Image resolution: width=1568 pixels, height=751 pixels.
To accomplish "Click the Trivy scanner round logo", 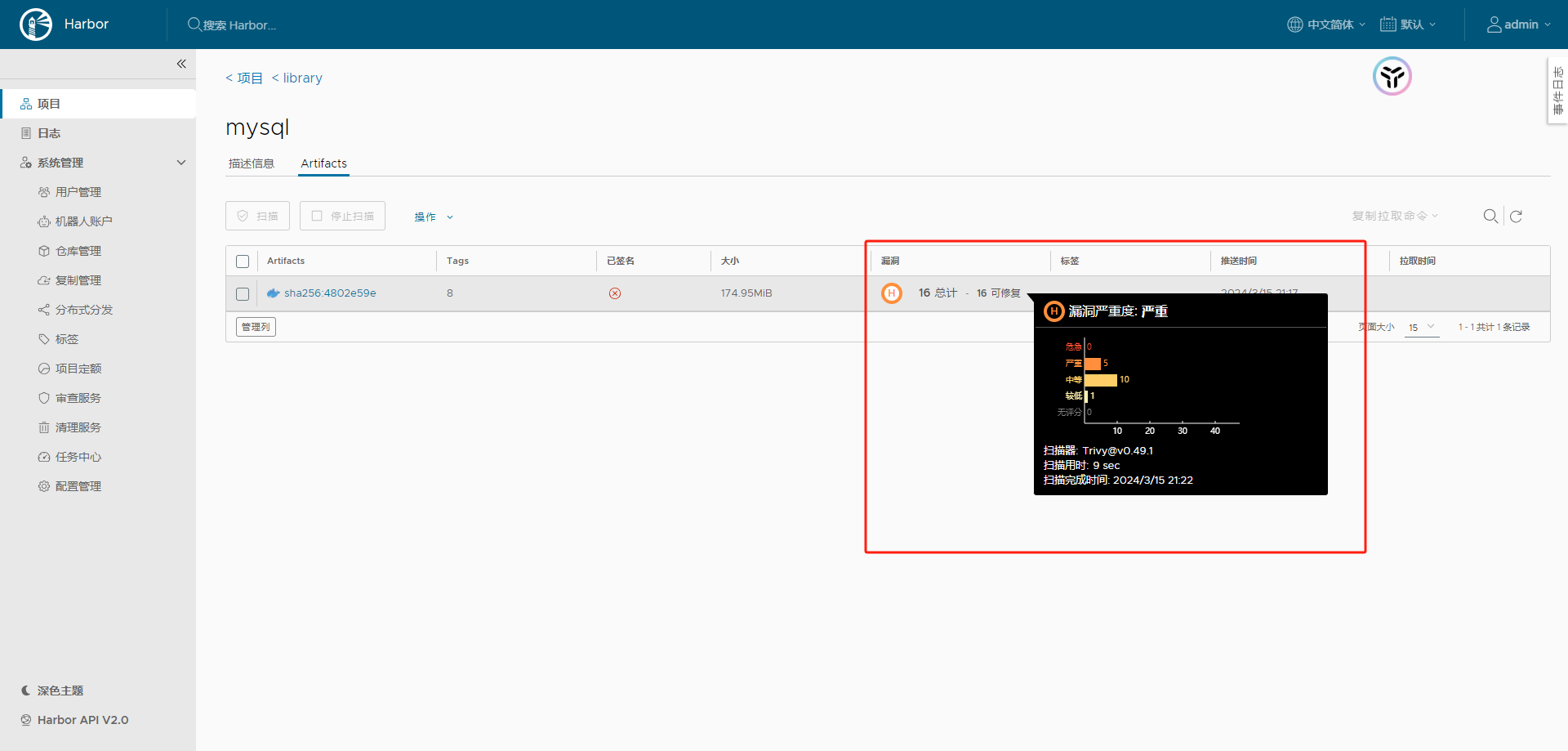I will [1392, 77].
